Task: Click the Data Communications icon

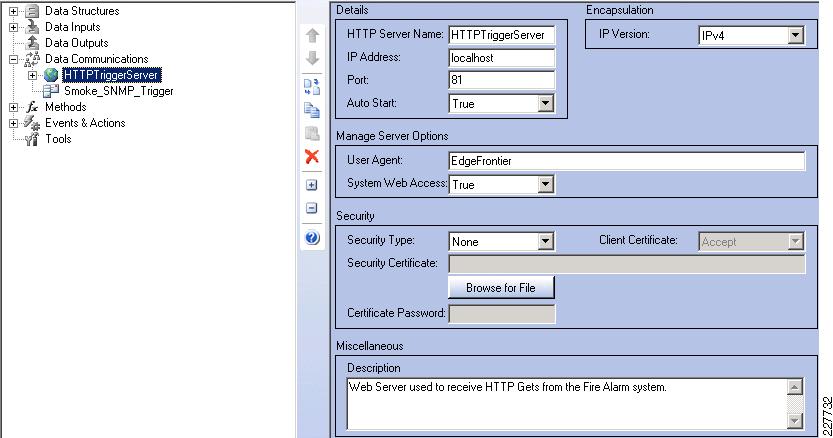Action: pyautogui.click(x=32, y=59)
